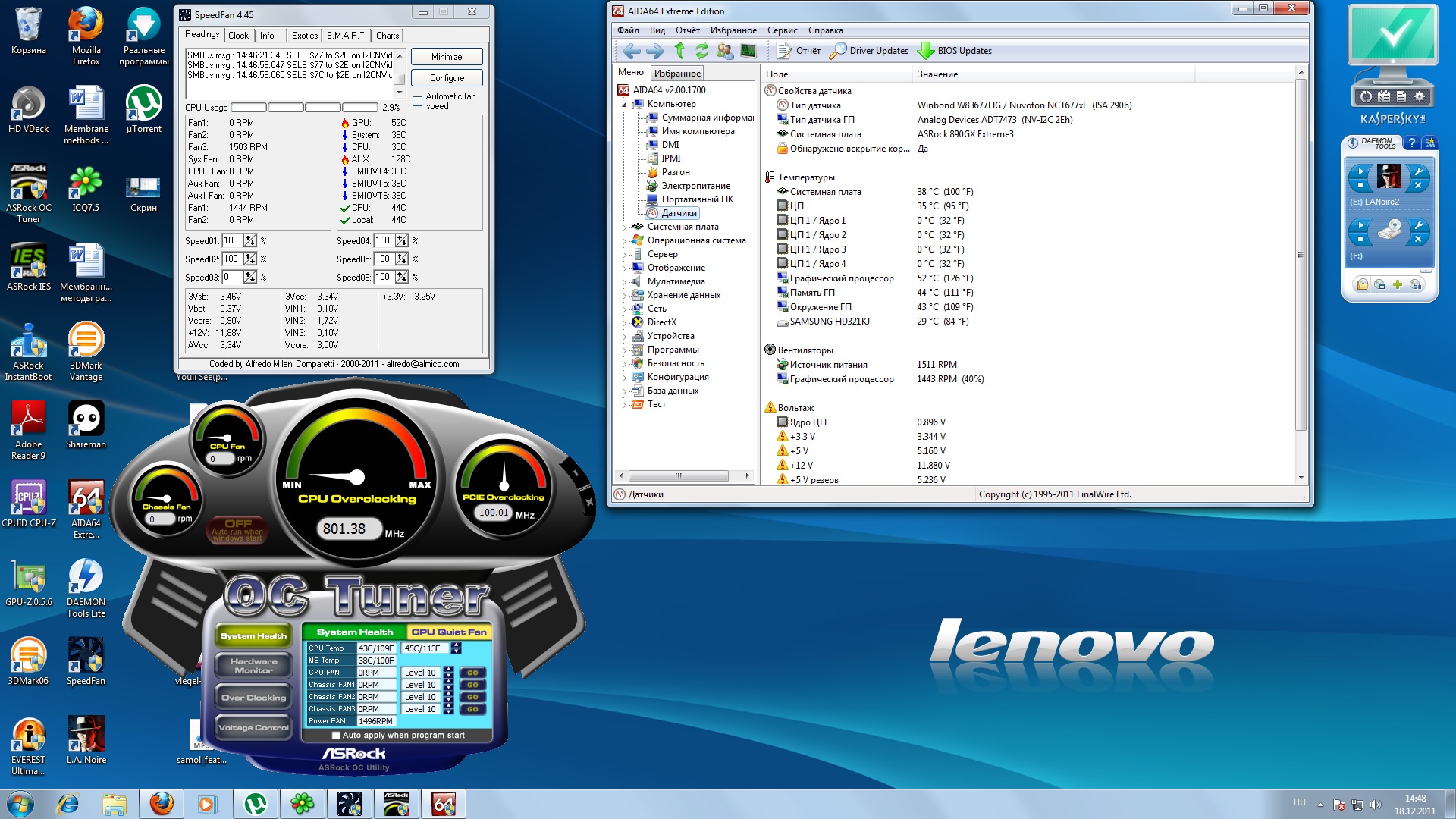Switch to the S.M.A.R.T. tab in SpeedFan

point(347,36)
